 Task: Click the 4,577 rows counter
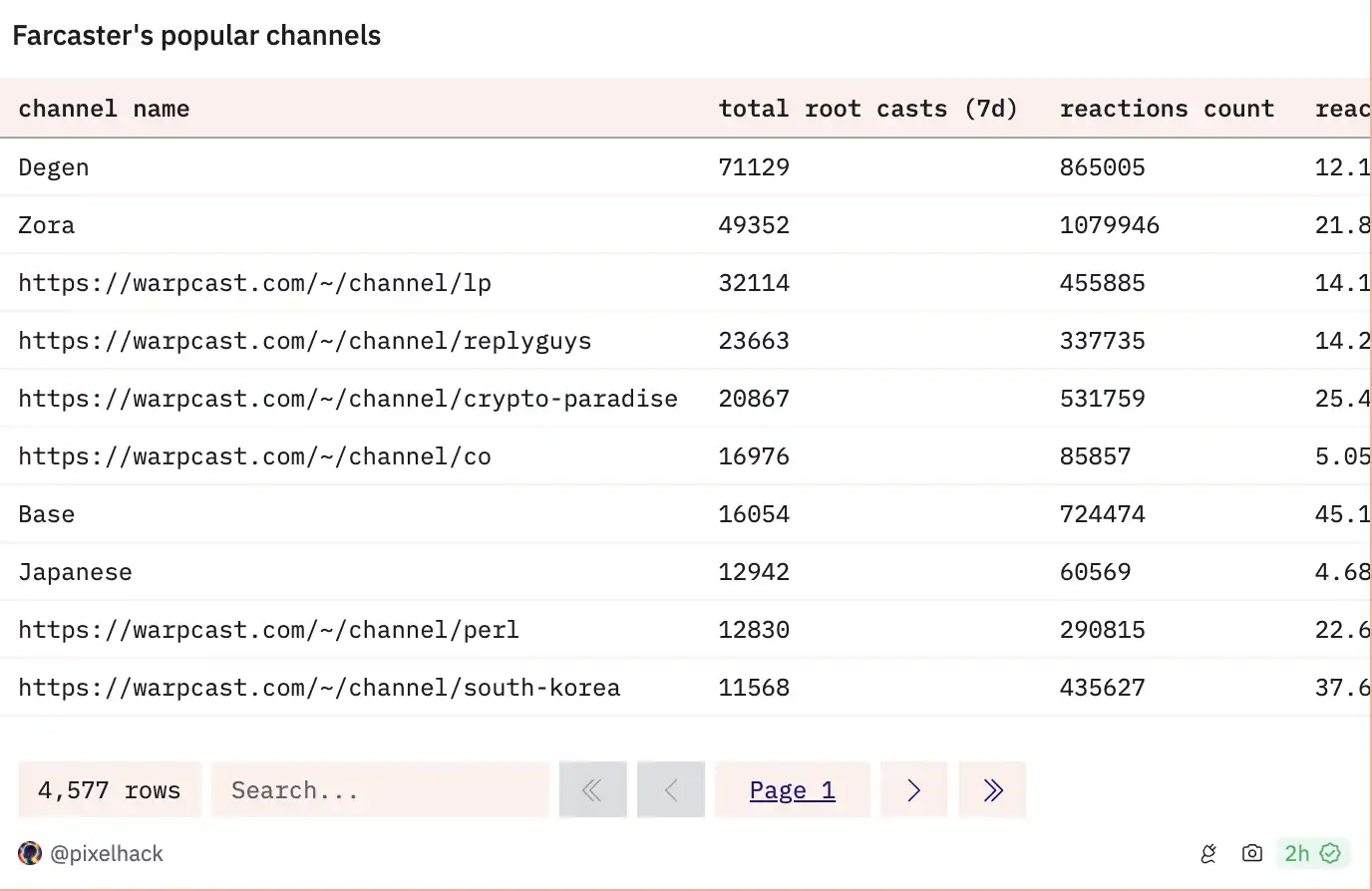coord(109,790)
